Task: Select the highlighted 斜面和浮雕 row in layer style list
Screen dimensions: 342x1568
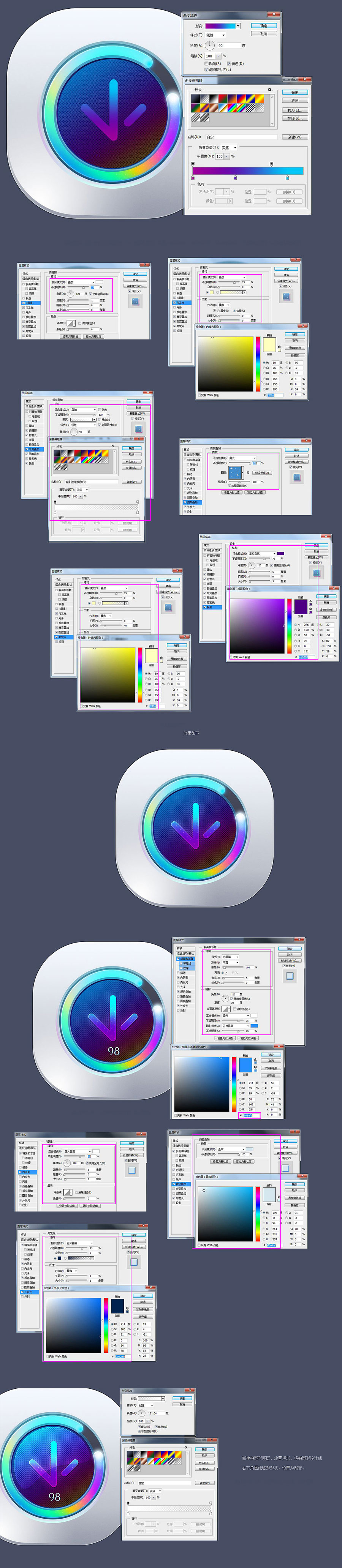Action: 185,959
